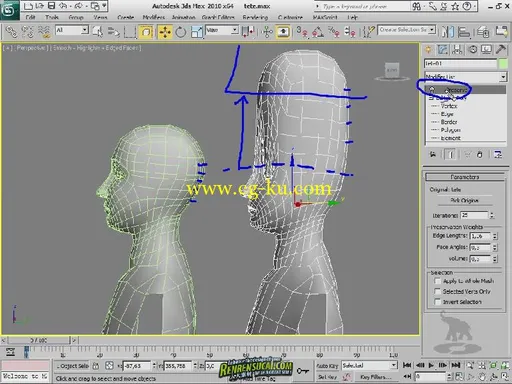This screenshot has height=384, width=512.
Task: Open the Modifiers menu
Action: click(x=154, y=17)
